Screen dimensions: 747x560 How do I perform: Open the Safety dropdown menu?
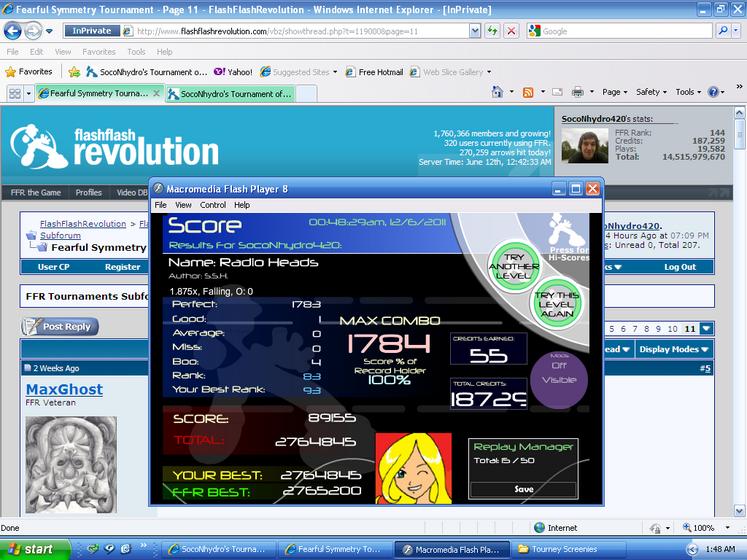click(x=651, y=92)
